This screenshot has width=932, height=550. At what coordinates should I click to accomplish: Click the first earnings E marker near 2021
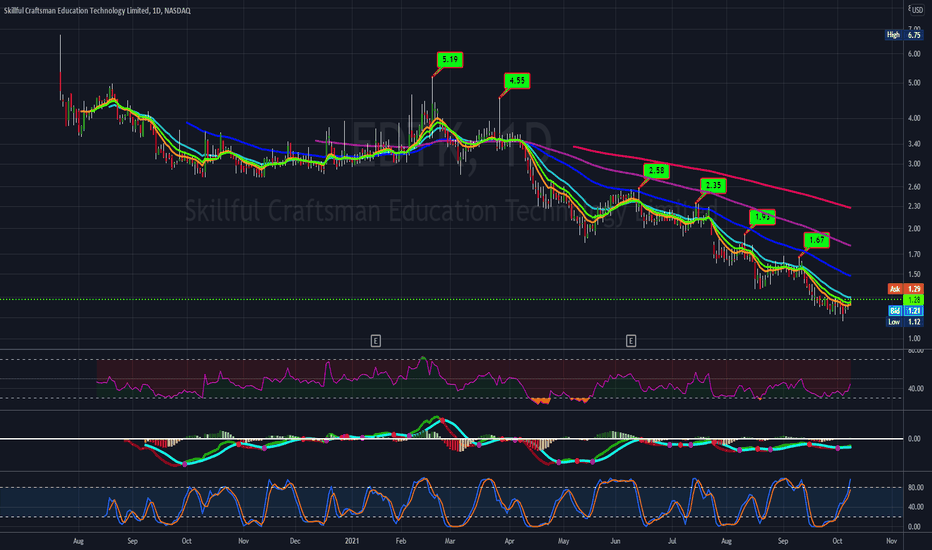(376, 341)
